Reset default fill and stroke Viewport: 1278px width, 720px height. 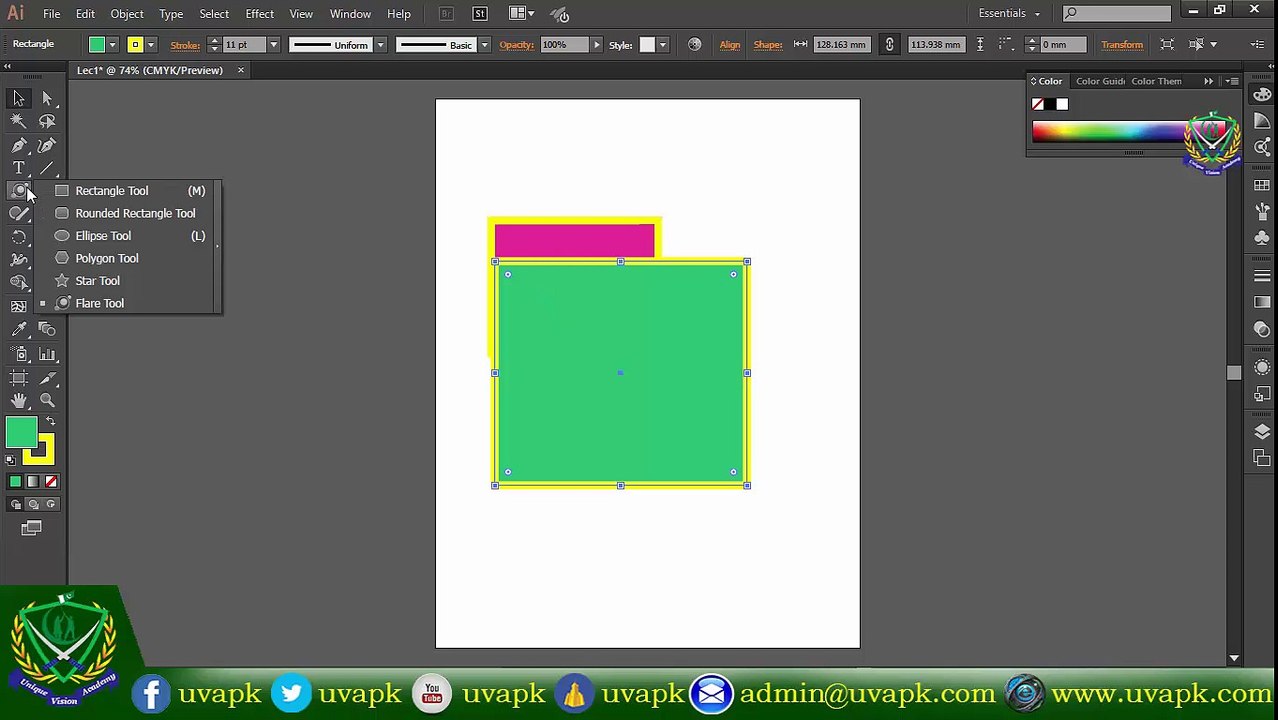(10, 460)
